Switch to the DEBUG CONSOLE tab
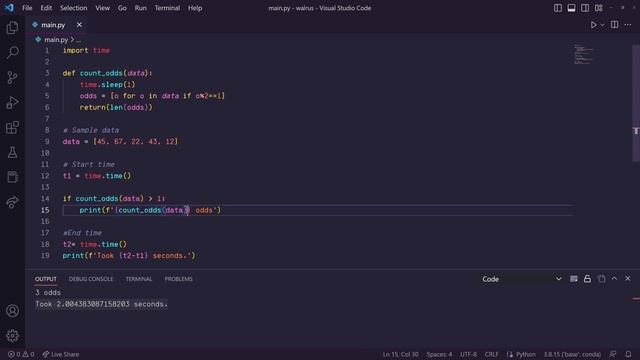This screenshot has width=640, height=360. [x=91, y=279]
